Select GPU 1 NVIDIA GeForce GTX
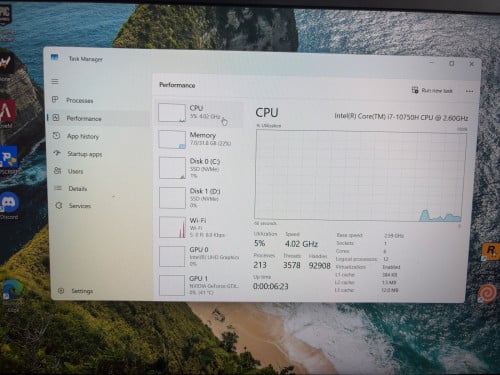 click(200, 285)
